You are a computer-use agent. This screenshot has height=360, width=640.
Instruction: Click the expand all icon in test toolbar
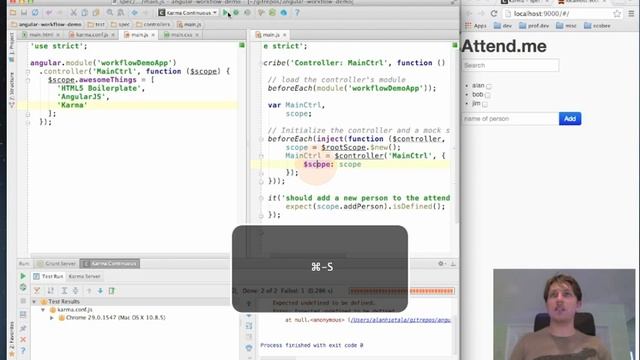[64, 291]
